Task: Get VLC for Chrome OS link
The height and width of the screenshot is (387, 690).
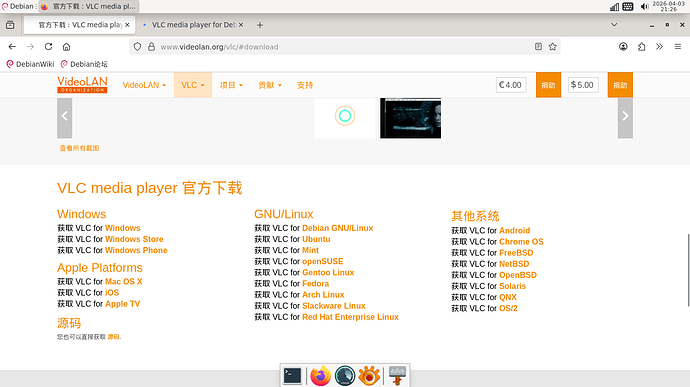Action: [521, 242]
